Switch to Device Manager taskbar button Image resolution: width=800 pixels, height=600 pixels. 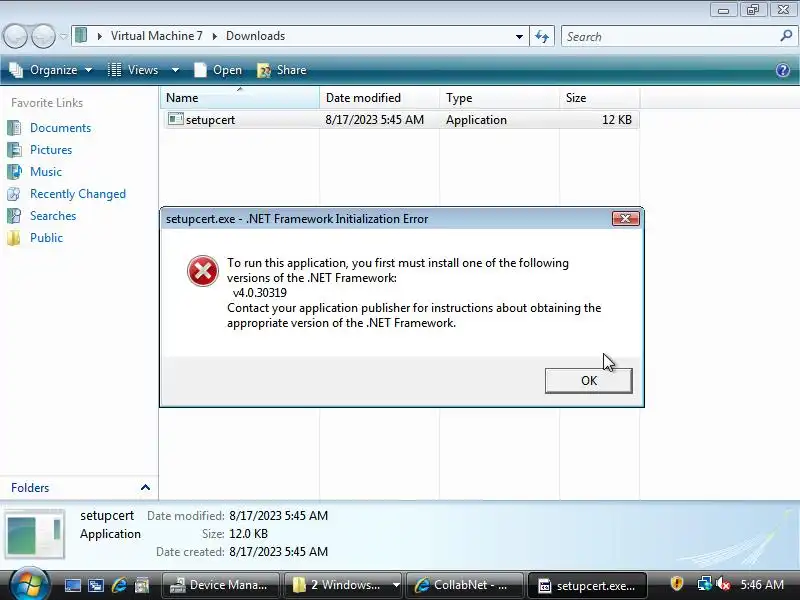220,585
